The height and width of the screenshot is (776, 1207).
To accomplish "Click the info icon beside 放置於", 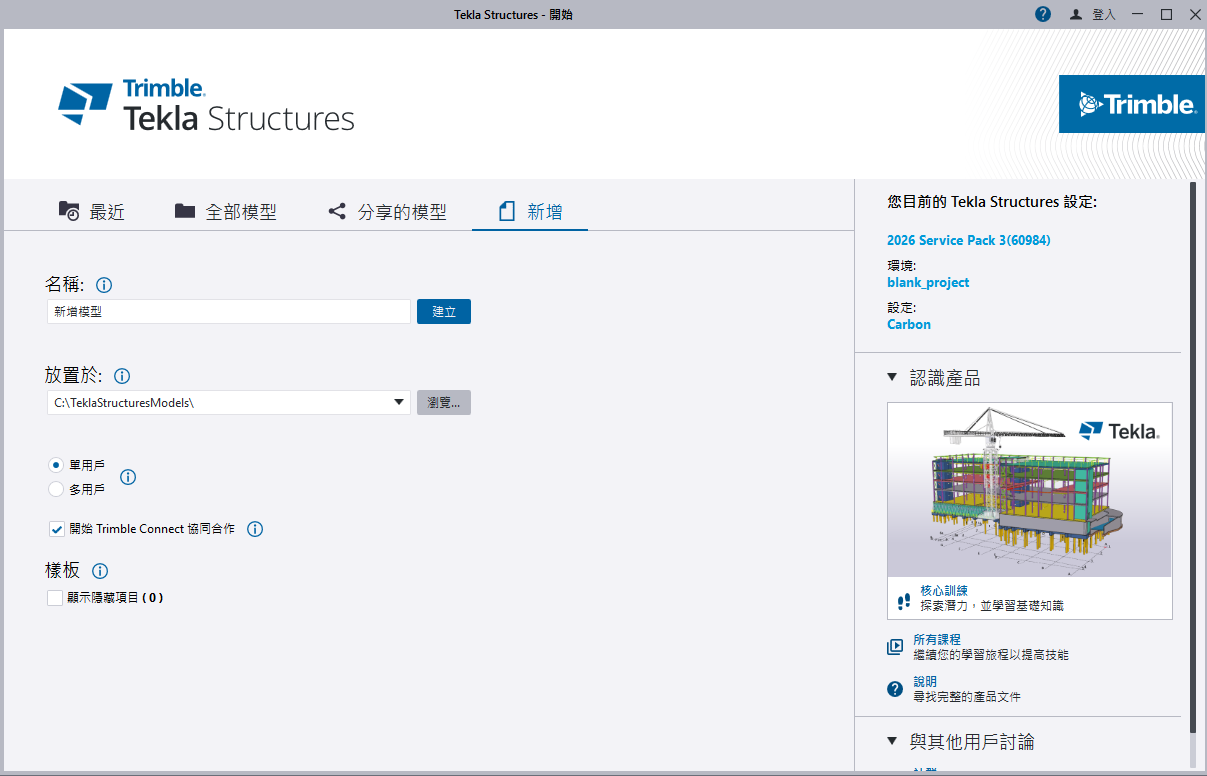I will click(122, 376).
